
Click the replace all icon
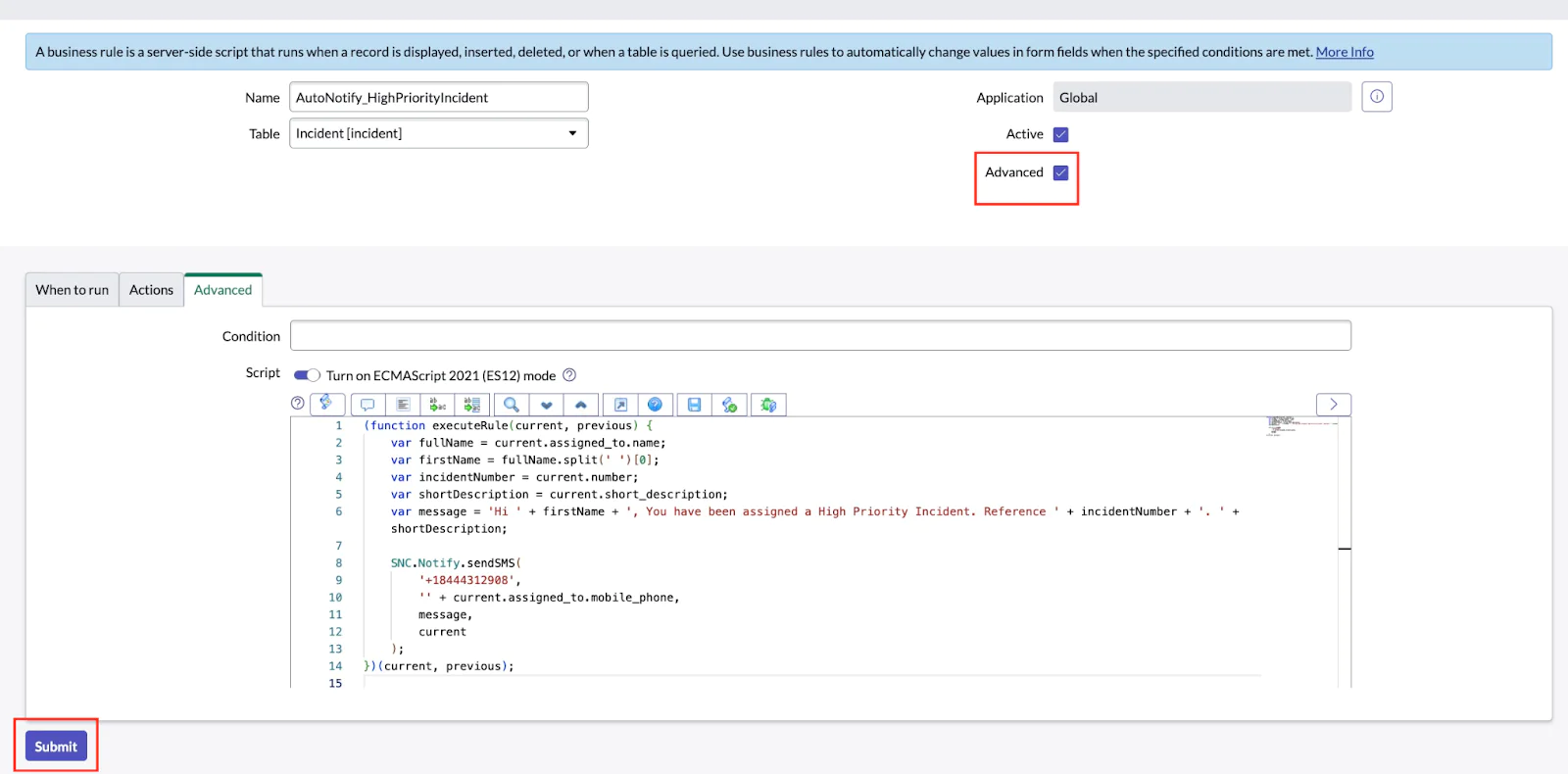point(471,405)
